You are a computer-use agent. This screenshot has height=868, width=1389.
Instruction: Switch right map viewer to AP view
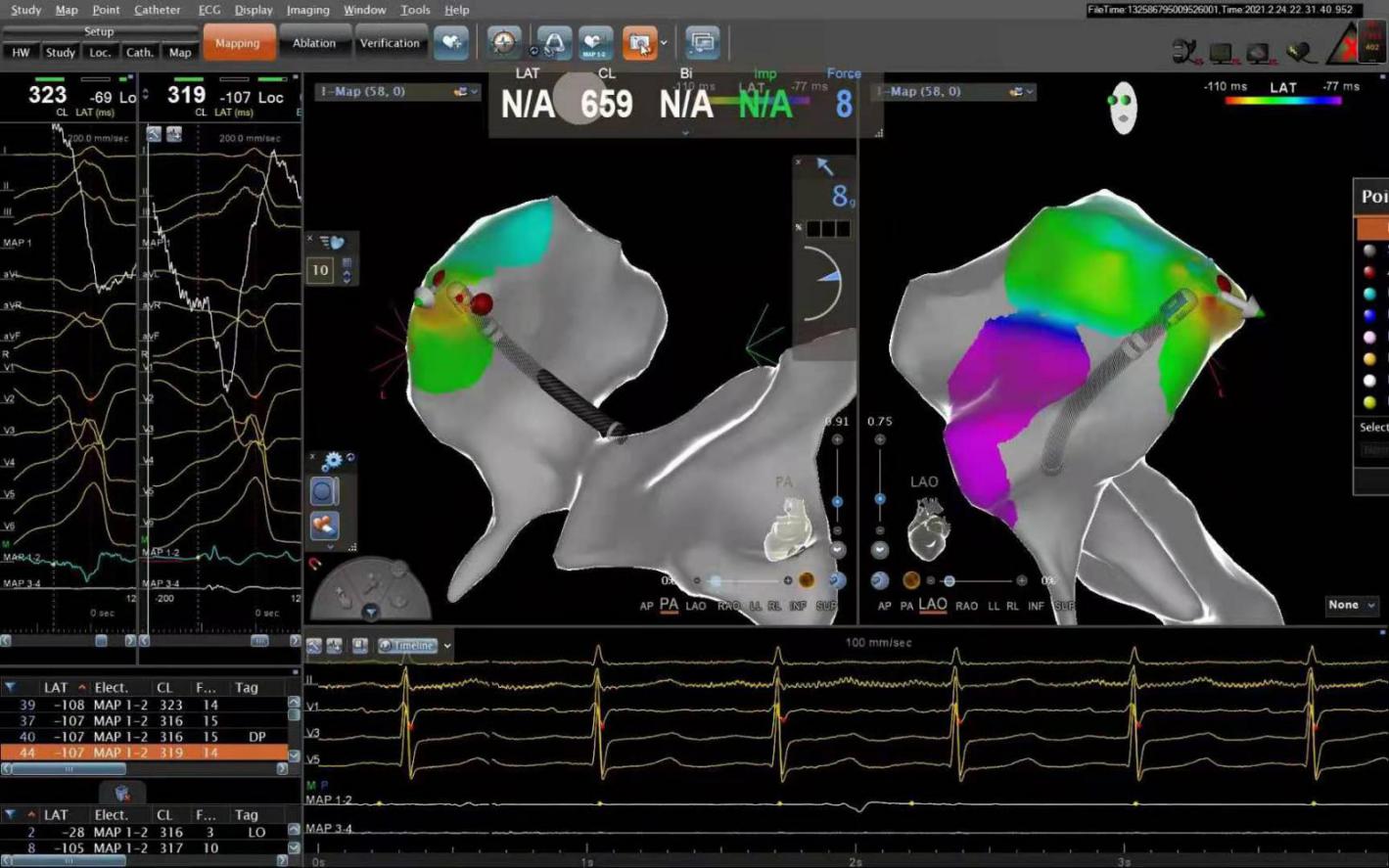884,607
